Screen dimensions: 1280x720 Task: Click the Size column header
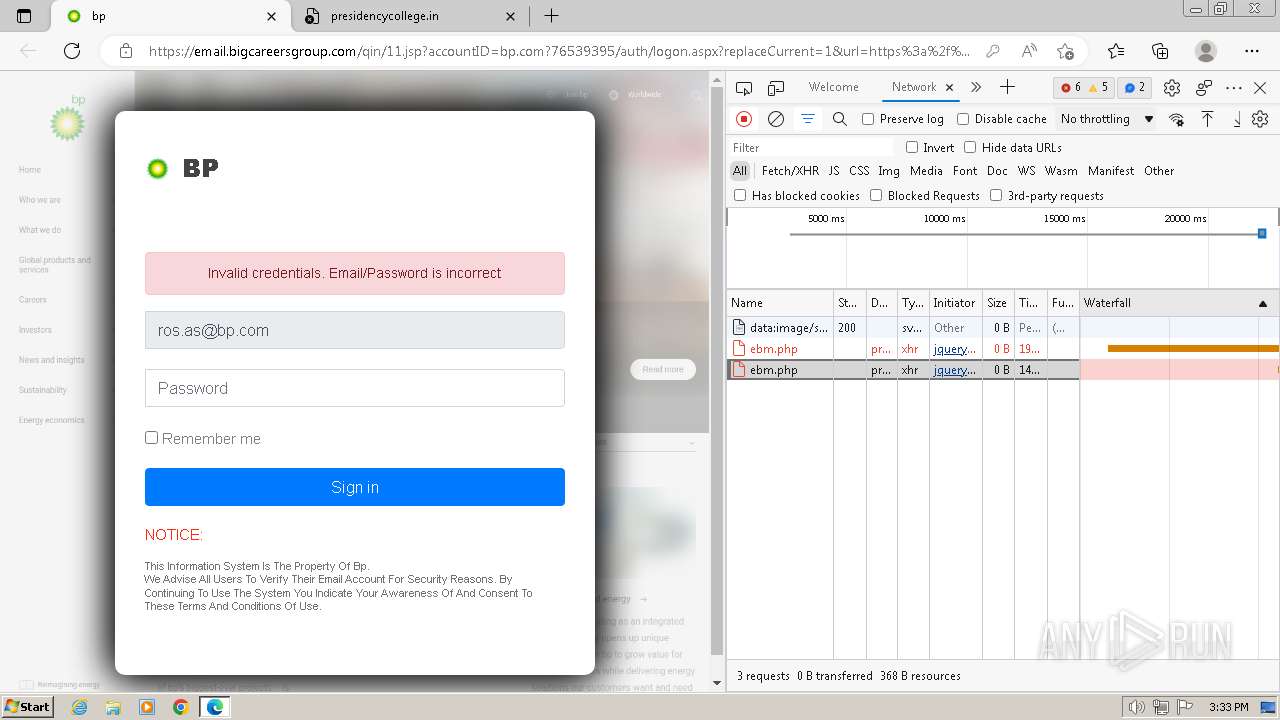997,303
